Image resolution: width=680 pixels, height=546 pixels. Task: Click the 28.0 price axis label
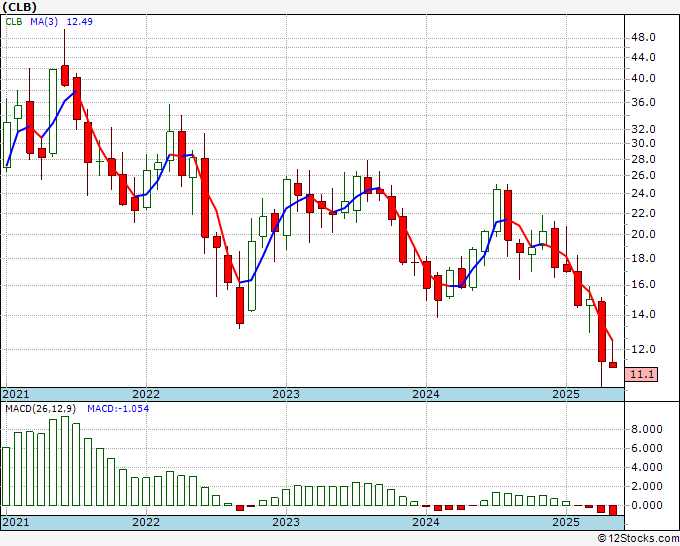[643, 160]
